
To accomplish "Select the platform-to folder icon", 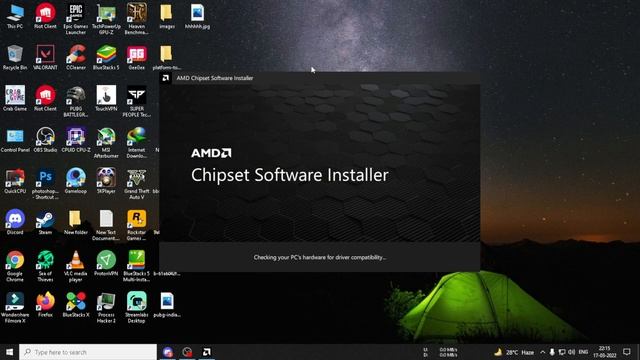I will (167, 58).
